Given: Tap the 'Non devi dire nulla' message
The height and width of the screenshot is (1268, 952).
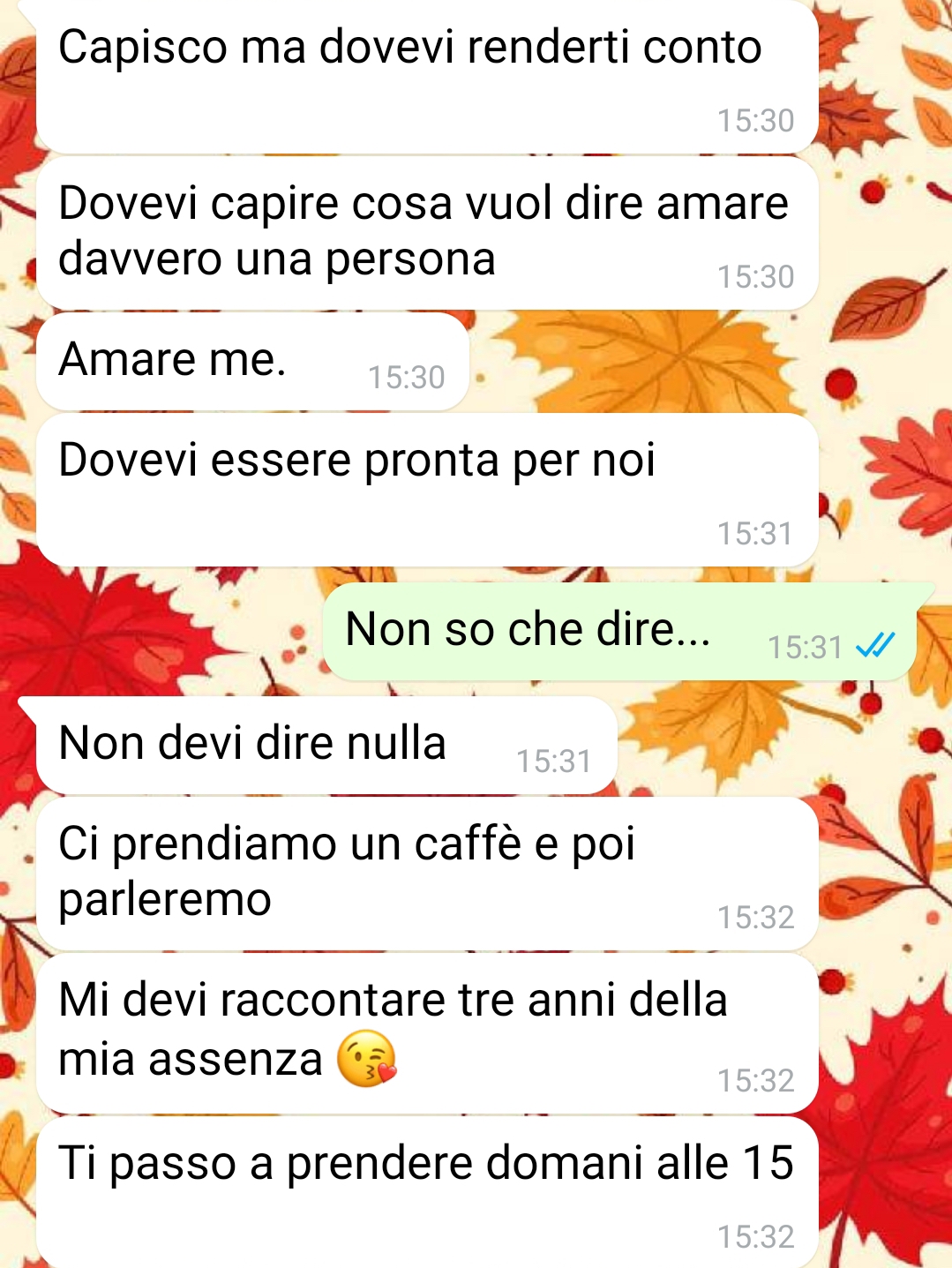Looking at the screenshot, I should pyautogui.click(x=326, y=745).
